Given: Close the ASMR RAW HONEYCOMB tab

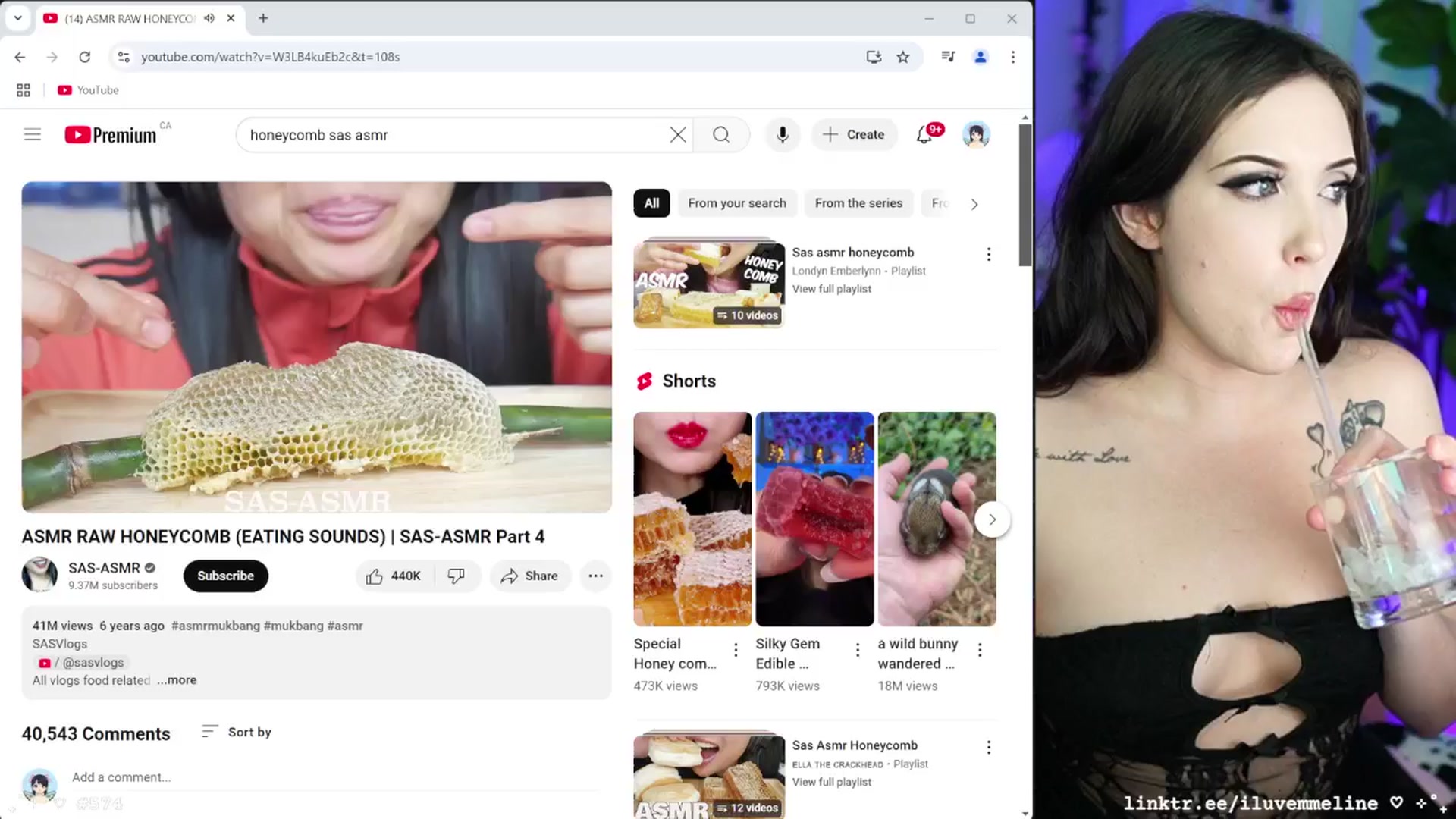Looking at the screenshot, I should click(x=231, y=18).
